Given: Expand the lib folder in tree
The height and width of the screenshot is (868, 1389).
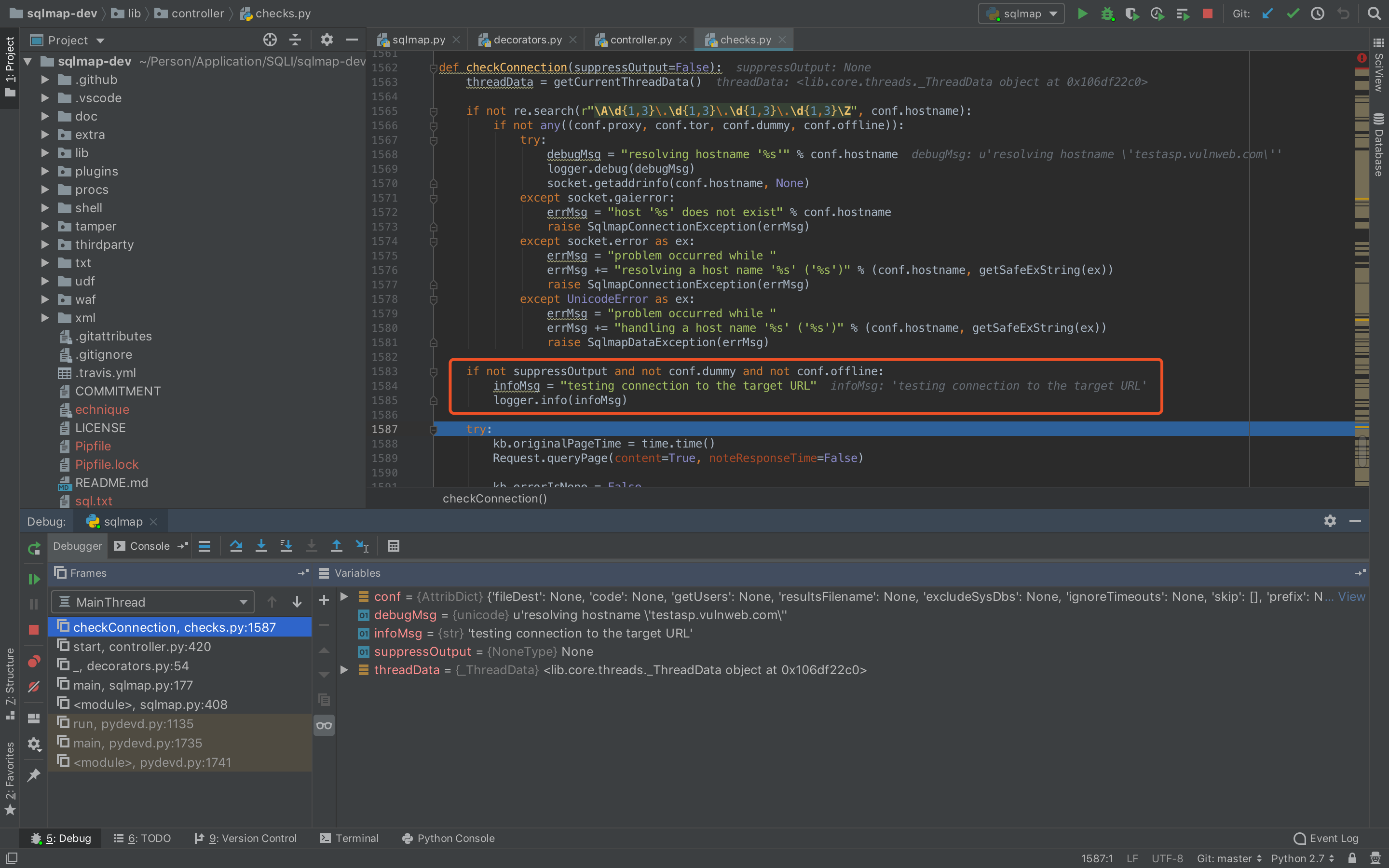Looking at the screenshot, I should (45, 153).
